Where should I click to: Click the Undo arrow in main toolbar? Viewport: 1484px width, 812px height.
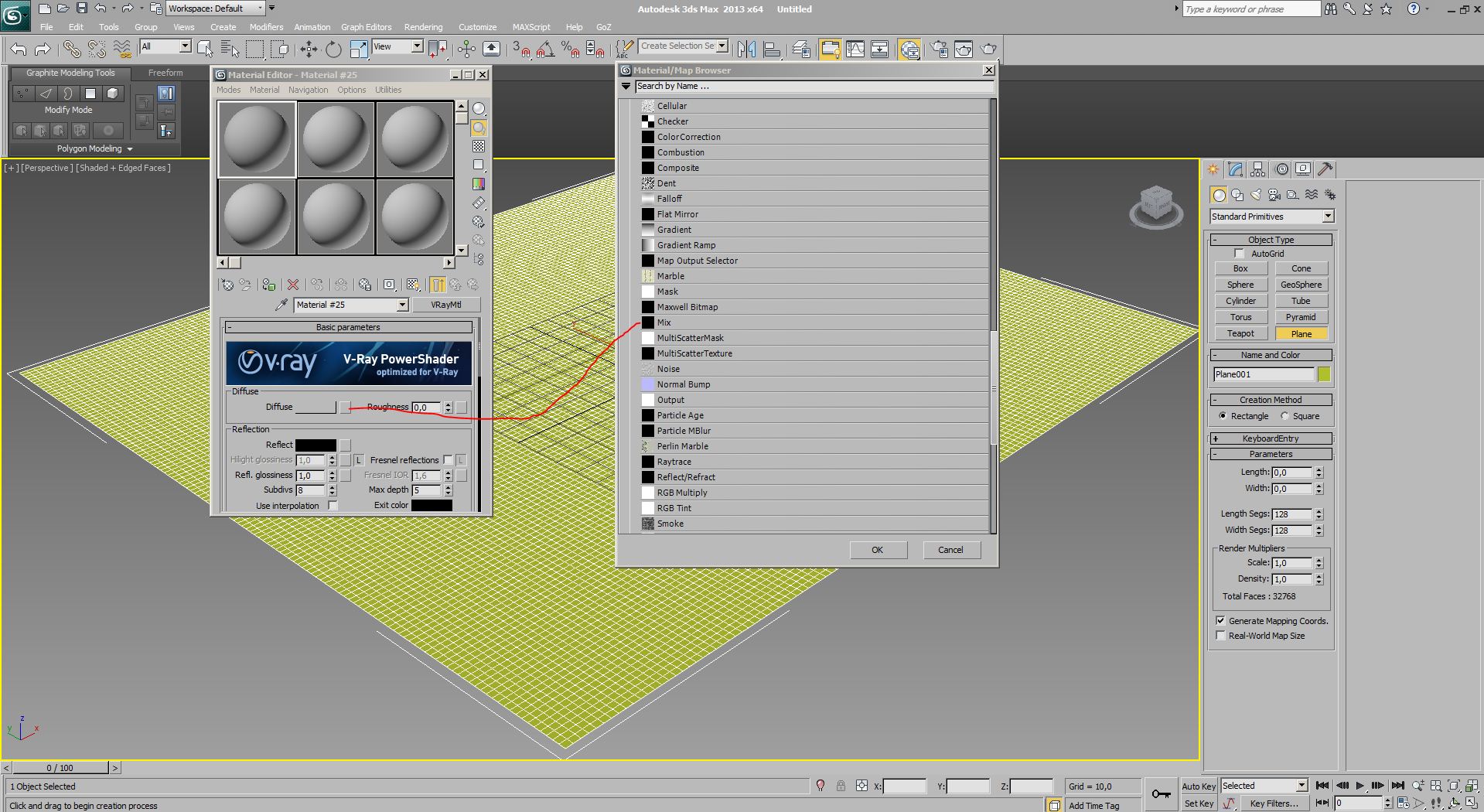coord(19,49)
